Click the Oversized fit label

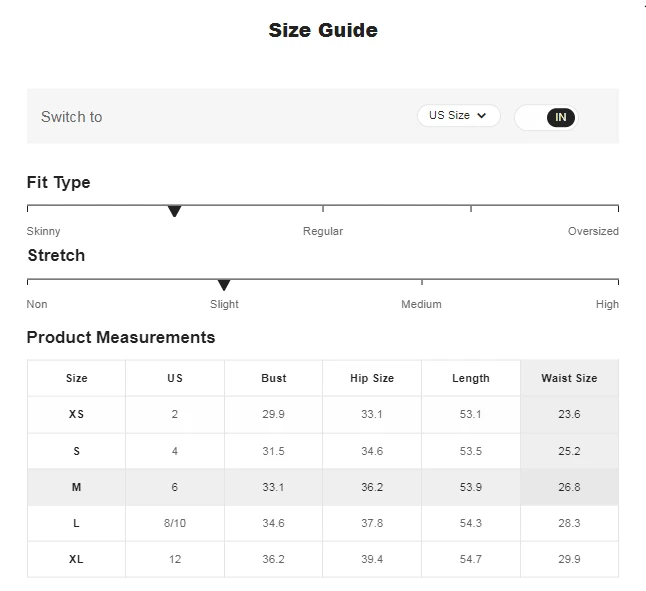(x=593, y=231)
